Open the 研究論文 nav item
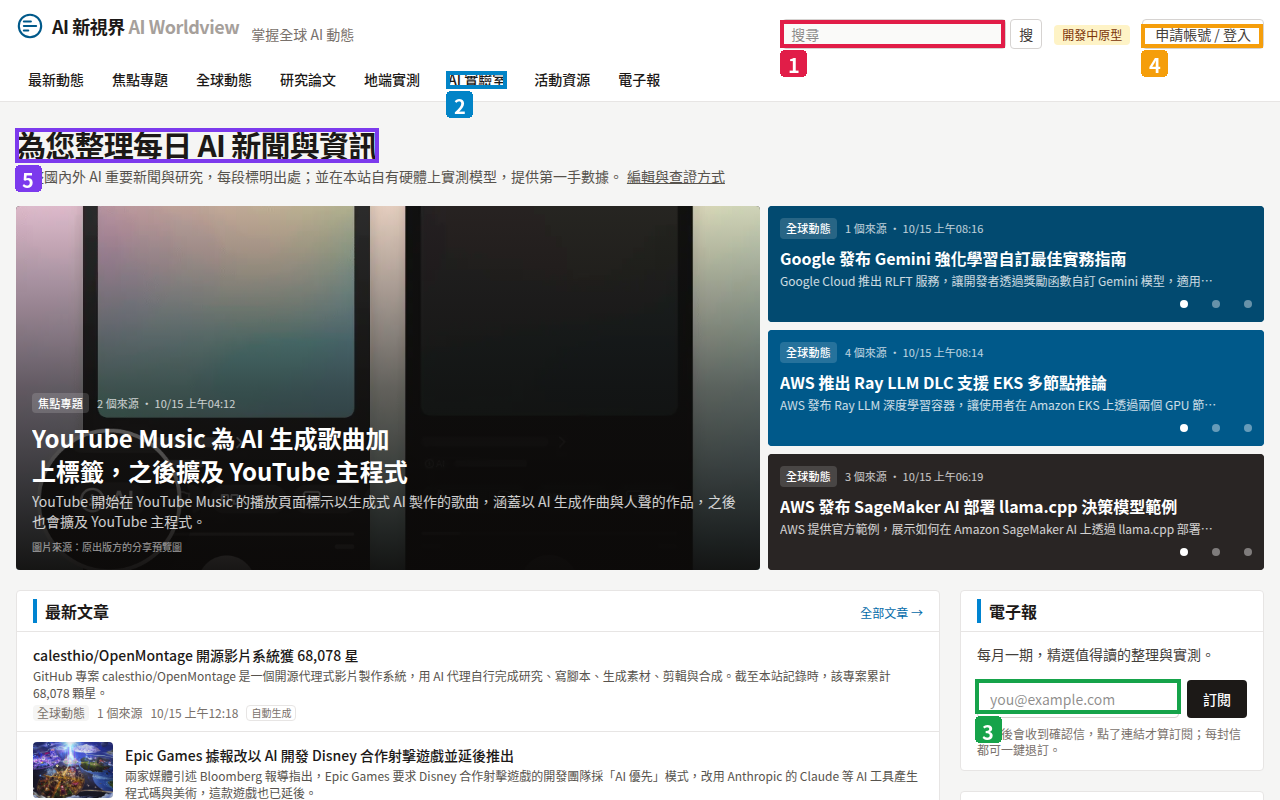Screen dimensions: 1280x800 pos(308,80)
